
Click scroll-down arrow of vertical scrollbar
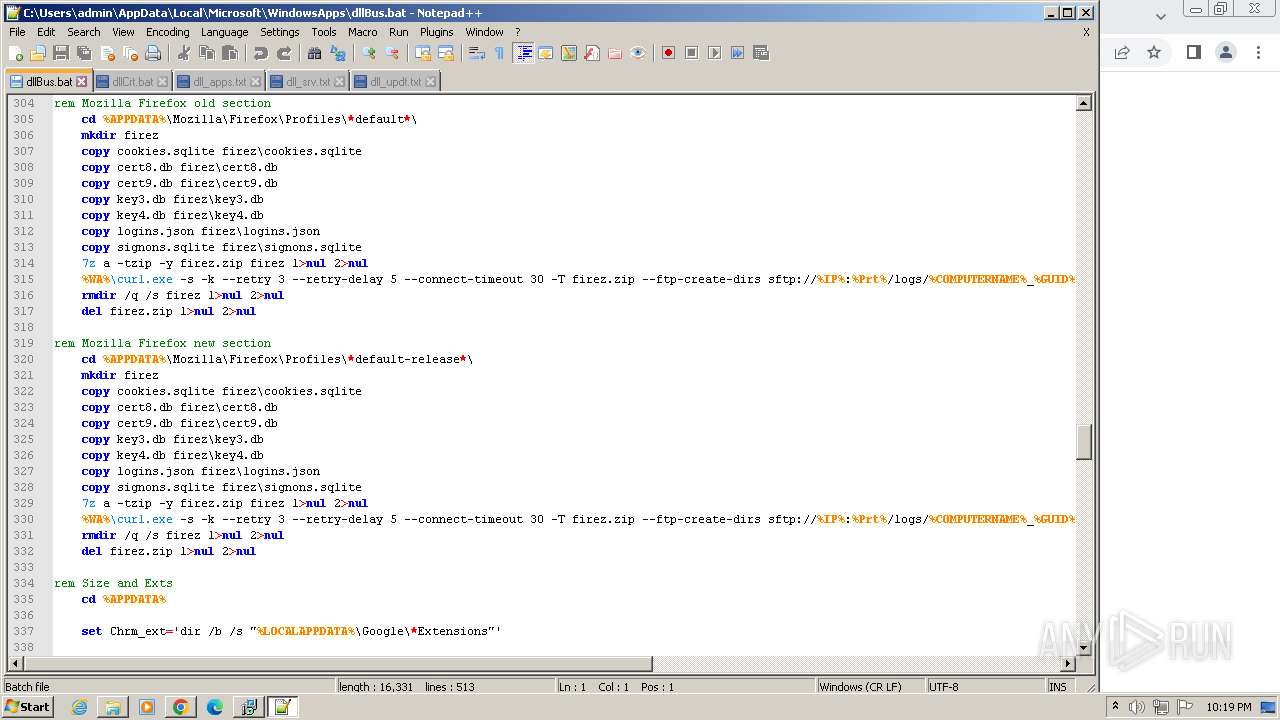[x=1083, y=648]
